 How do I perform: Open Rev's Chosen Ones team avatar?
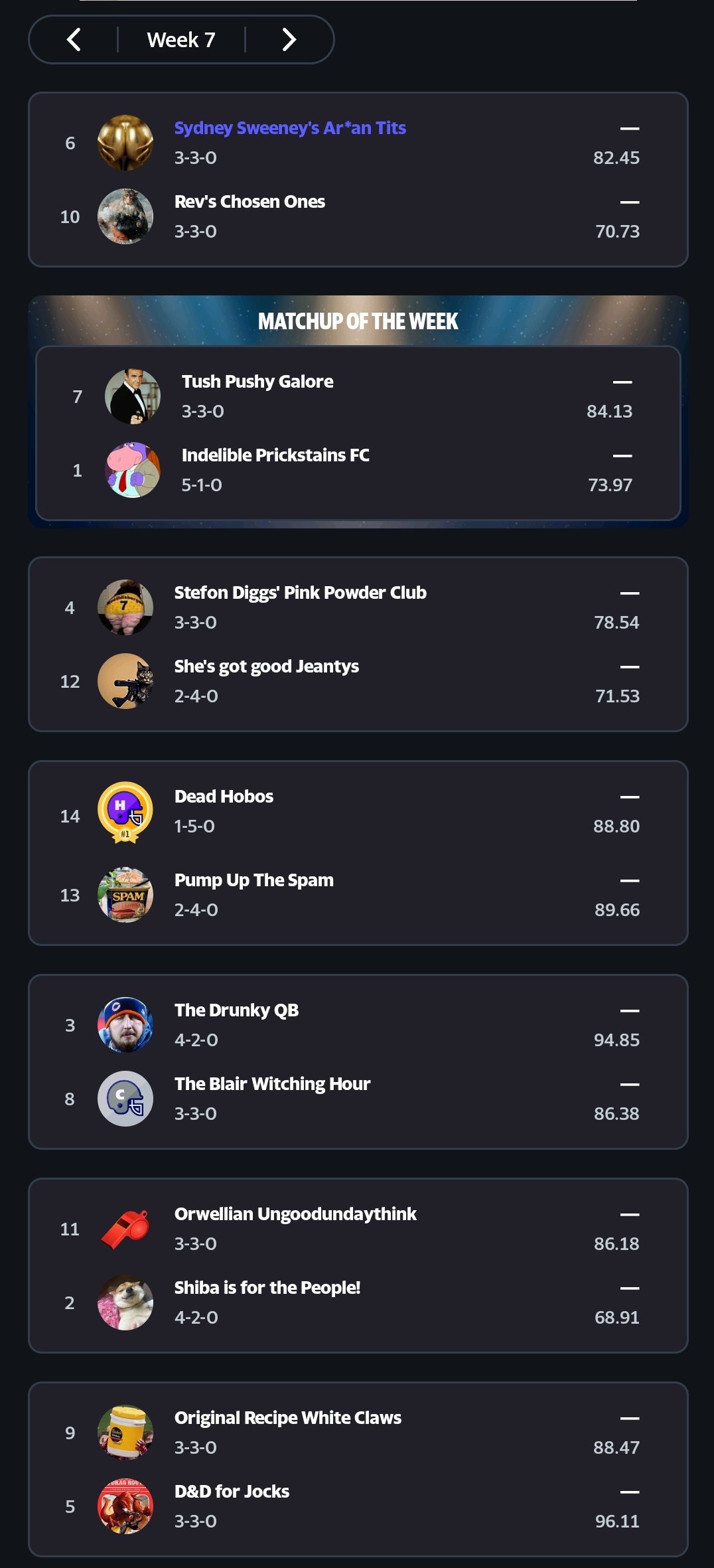tap(125, 216)
